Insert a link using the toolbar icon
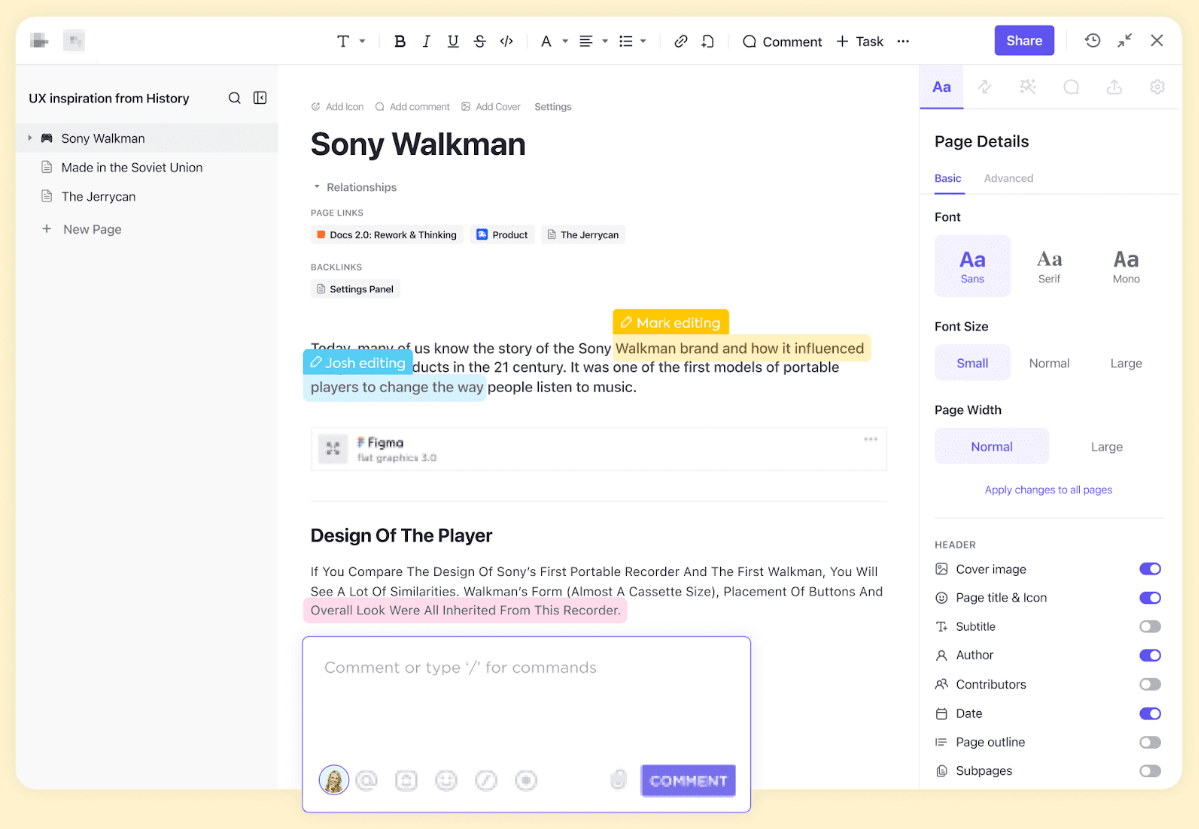 click(x=681, y=41)
